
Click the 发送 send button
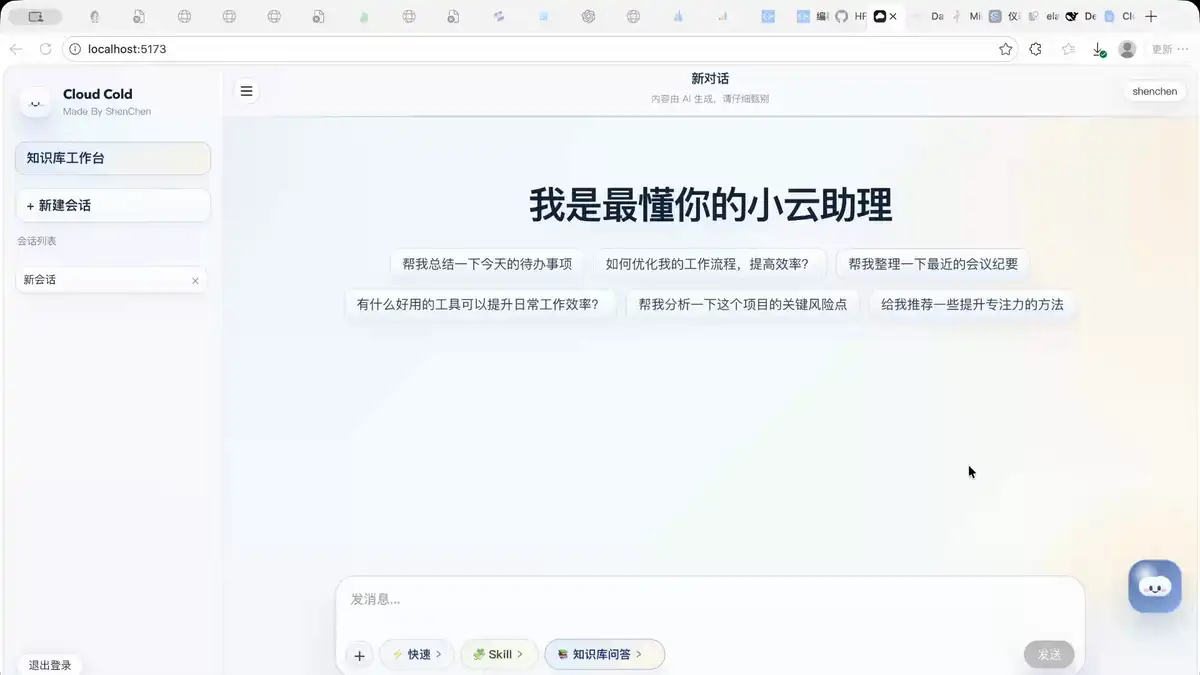click(x=1049, y=655)
